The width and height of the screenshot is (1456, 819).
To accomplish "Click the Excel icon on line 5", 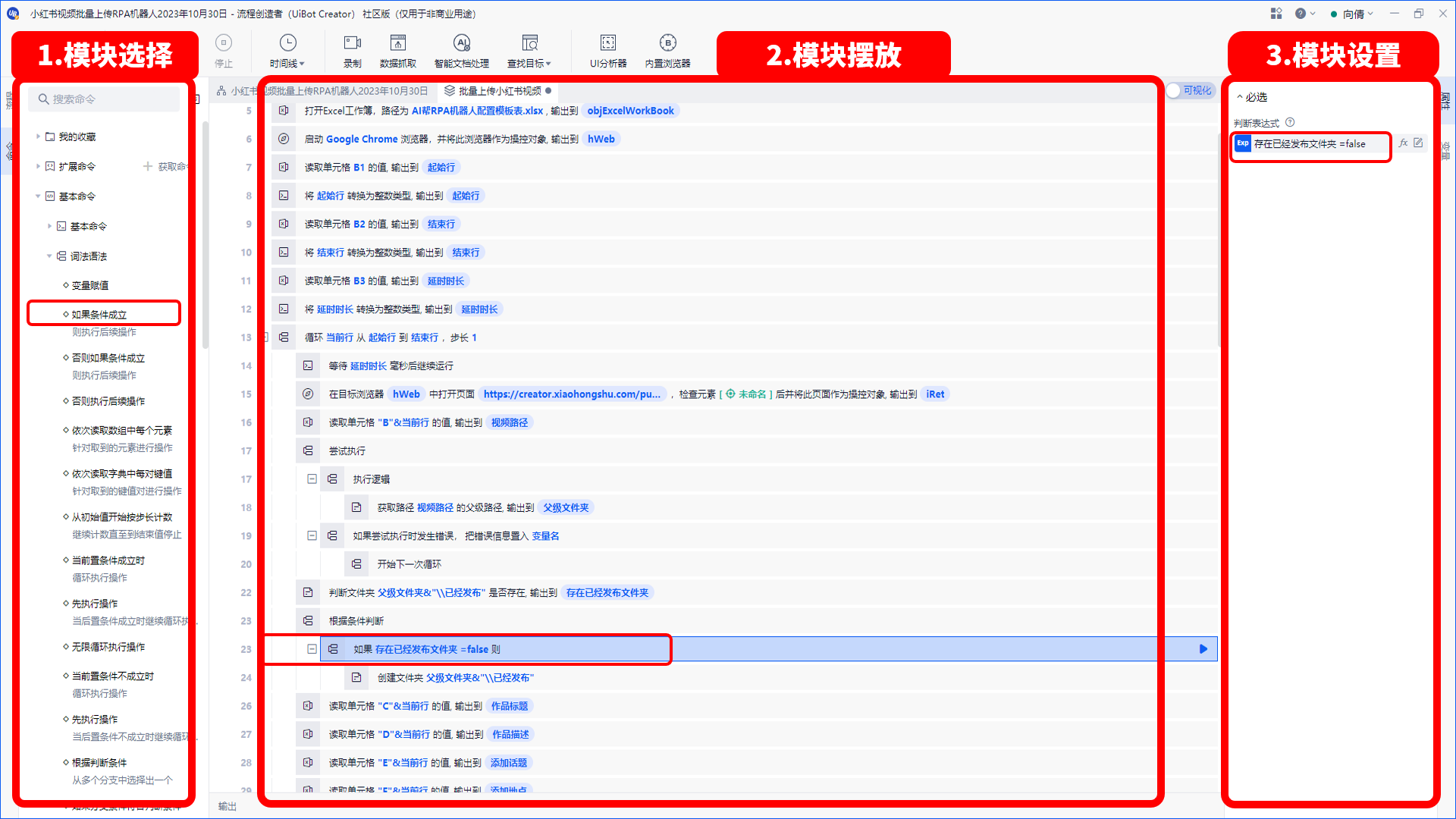I will point(284,111).
